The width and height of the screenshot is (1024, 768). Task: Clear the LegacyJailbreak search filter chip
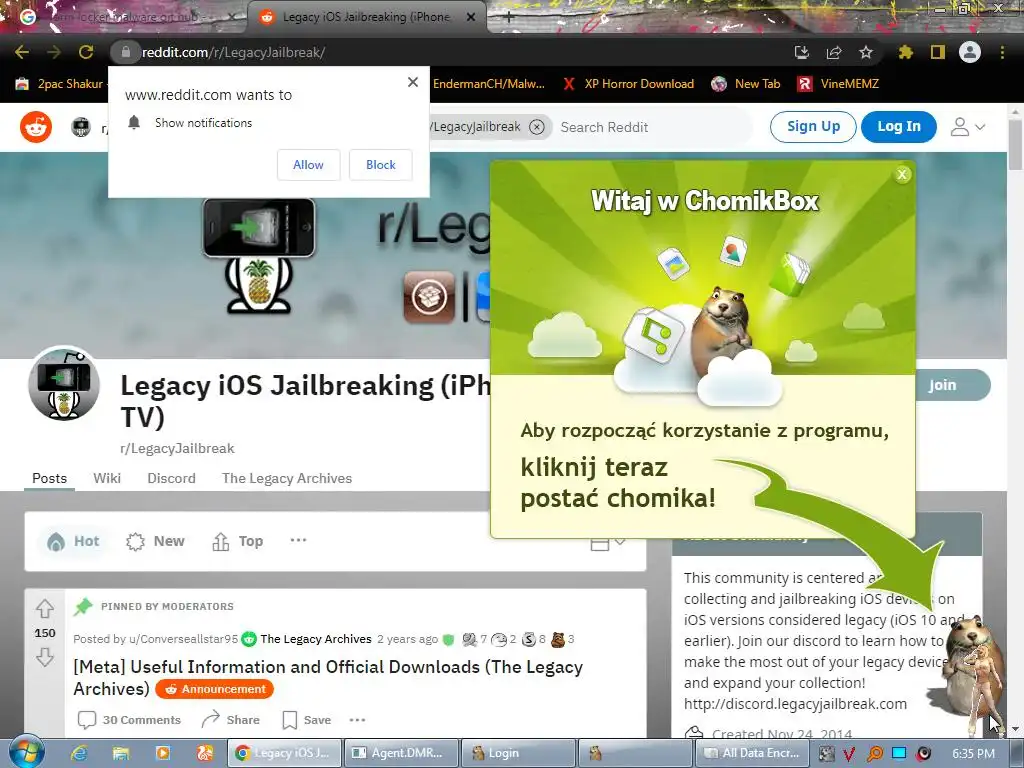click(x=537, y=127)
